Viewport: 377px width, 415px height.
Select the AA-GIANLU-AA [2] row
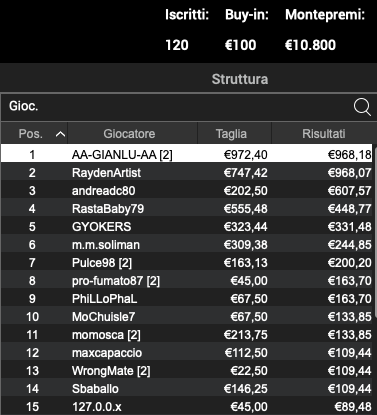pyautogui.click(x=187, y=154)
